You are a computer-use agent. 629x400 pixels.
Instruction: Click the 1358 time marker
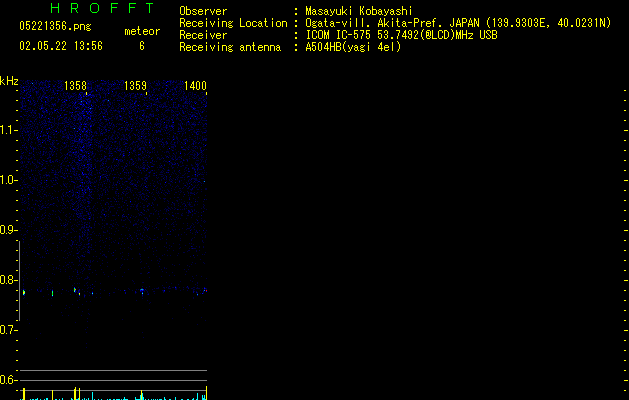point(75,86)
